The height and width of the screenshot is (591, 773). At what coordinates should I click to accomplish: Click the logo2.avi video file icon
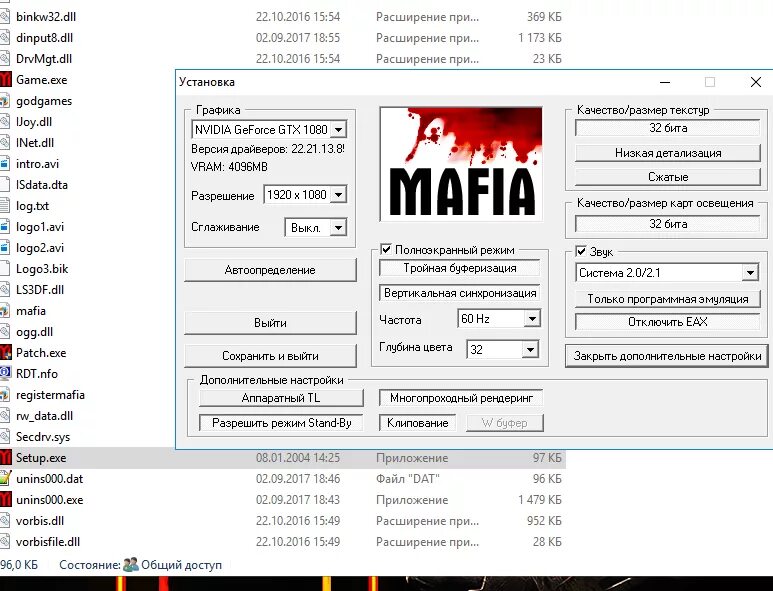click(4, 247)
